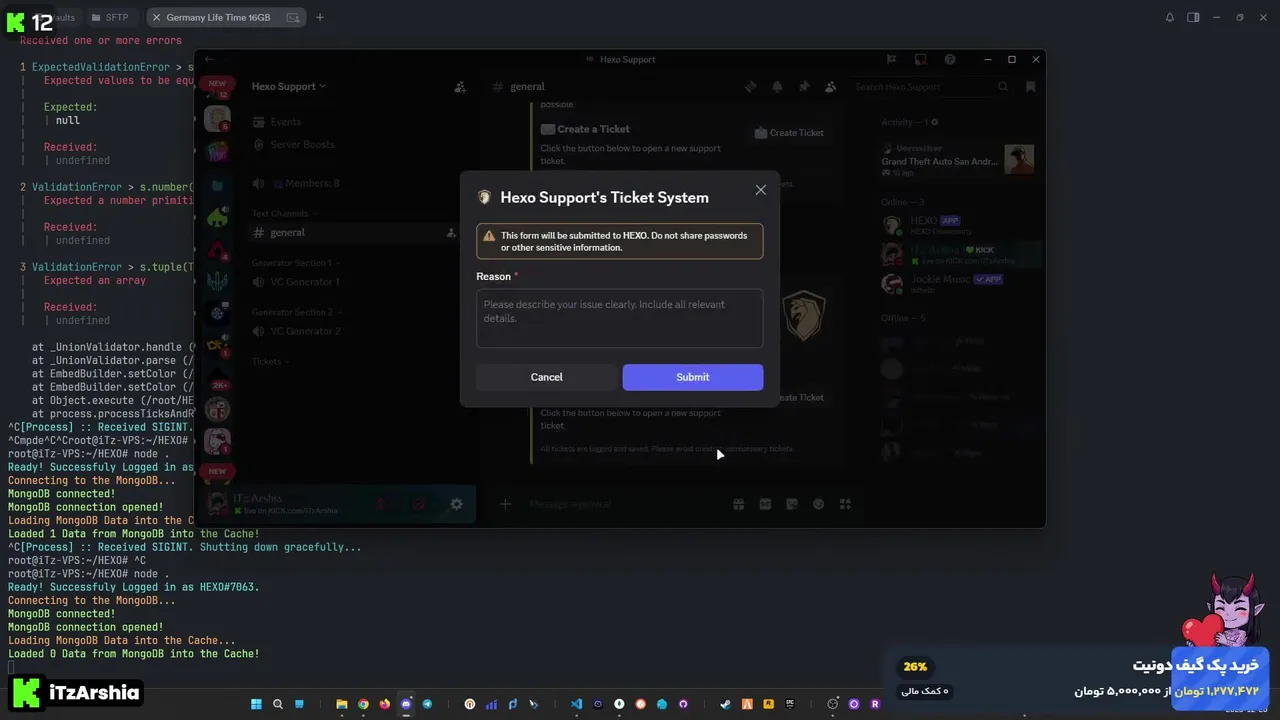This screenshot has width=1280, height=720.
Task: Open Windows taskbar search
Action: tap(278, 704)
